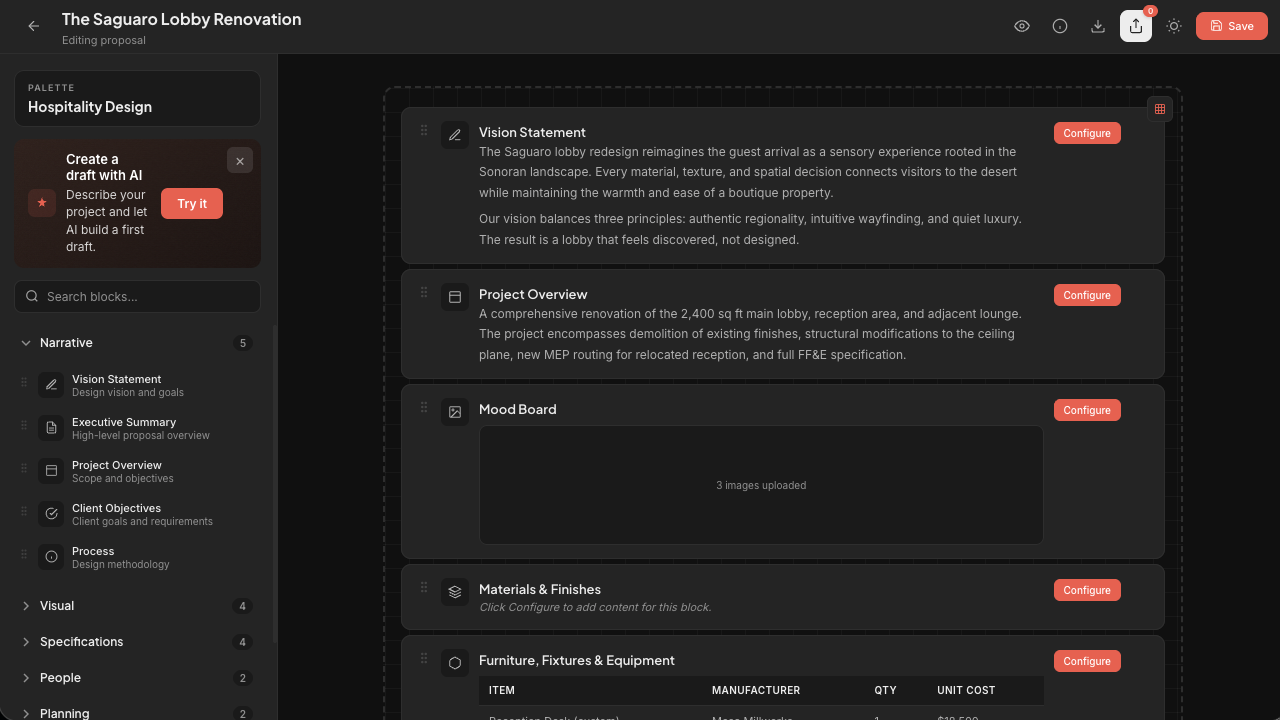The height and width of the screenshot is (720, 1280).
Task: Click the Search blocks input field
Action: point(137,296)
